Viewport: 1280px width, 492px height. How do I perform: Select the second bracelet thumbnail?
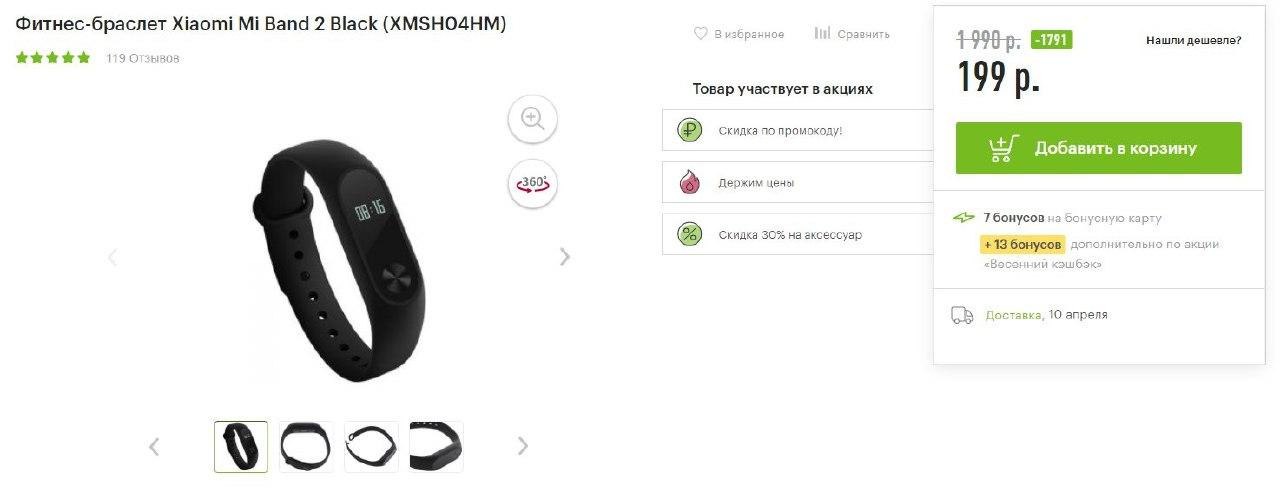click(x=306, y=446)
